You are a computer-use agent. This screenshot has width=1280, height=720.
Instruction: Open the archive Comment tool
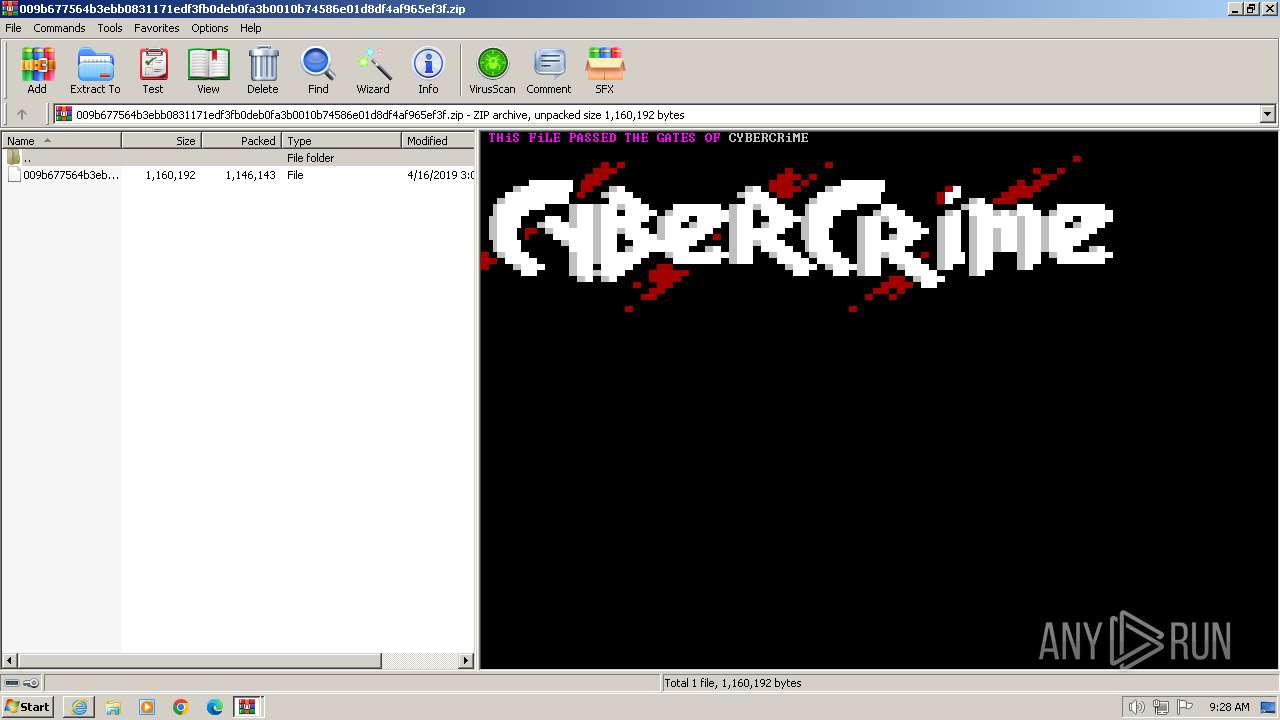pos(549,70)
